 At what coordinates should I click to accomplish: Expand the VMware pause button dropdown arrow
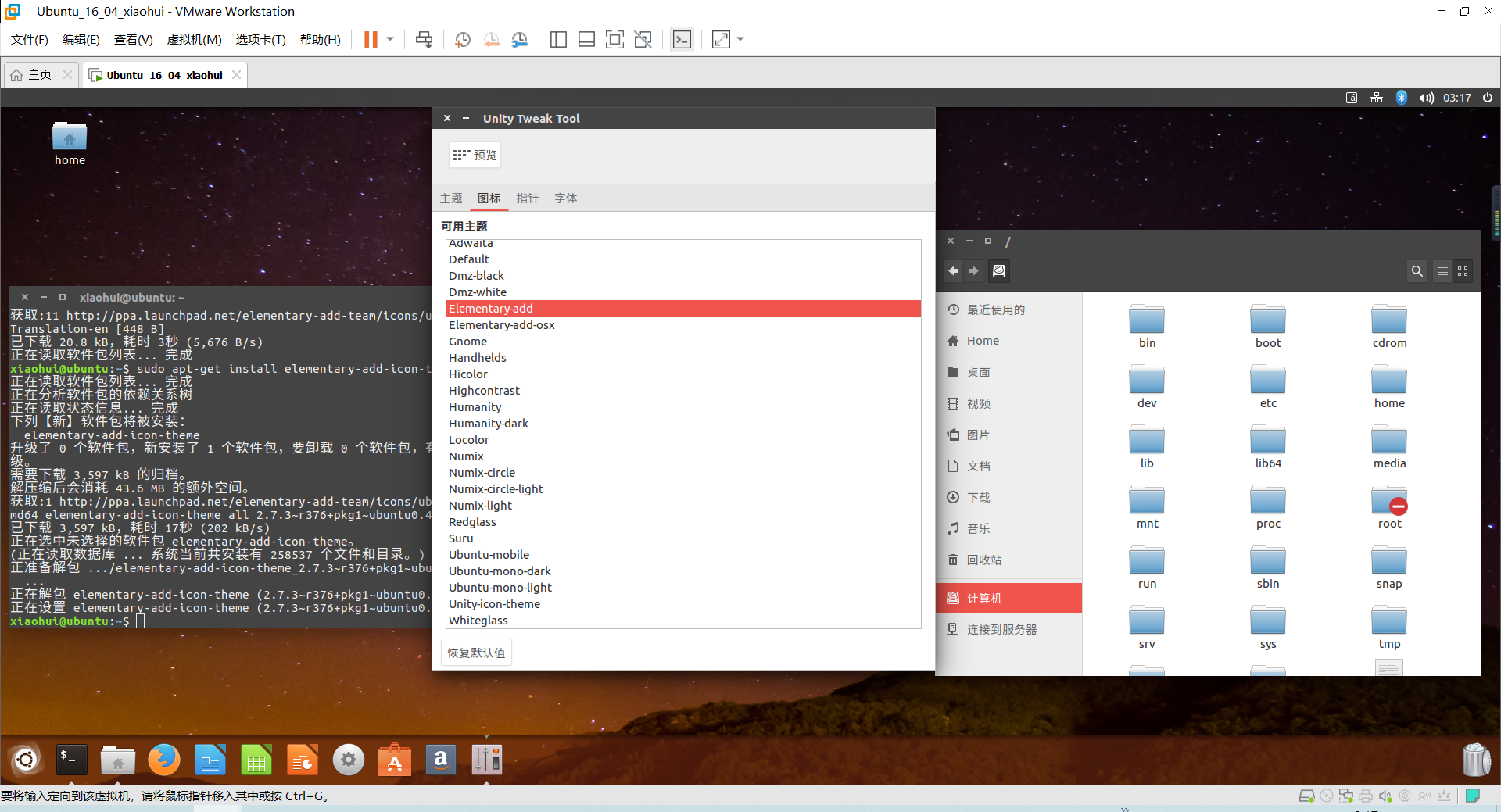pyautogui.click(x=387, y=39)
